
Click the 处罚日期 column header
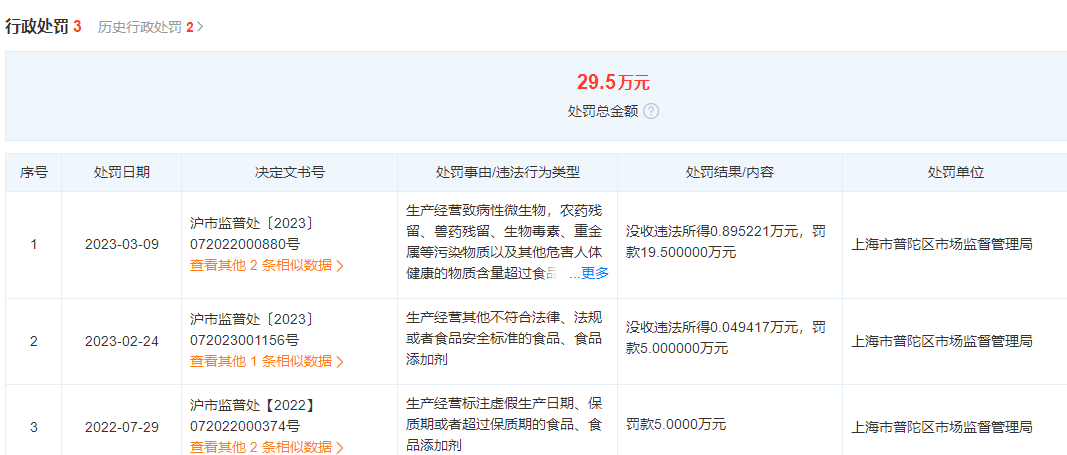click(122, 172)
